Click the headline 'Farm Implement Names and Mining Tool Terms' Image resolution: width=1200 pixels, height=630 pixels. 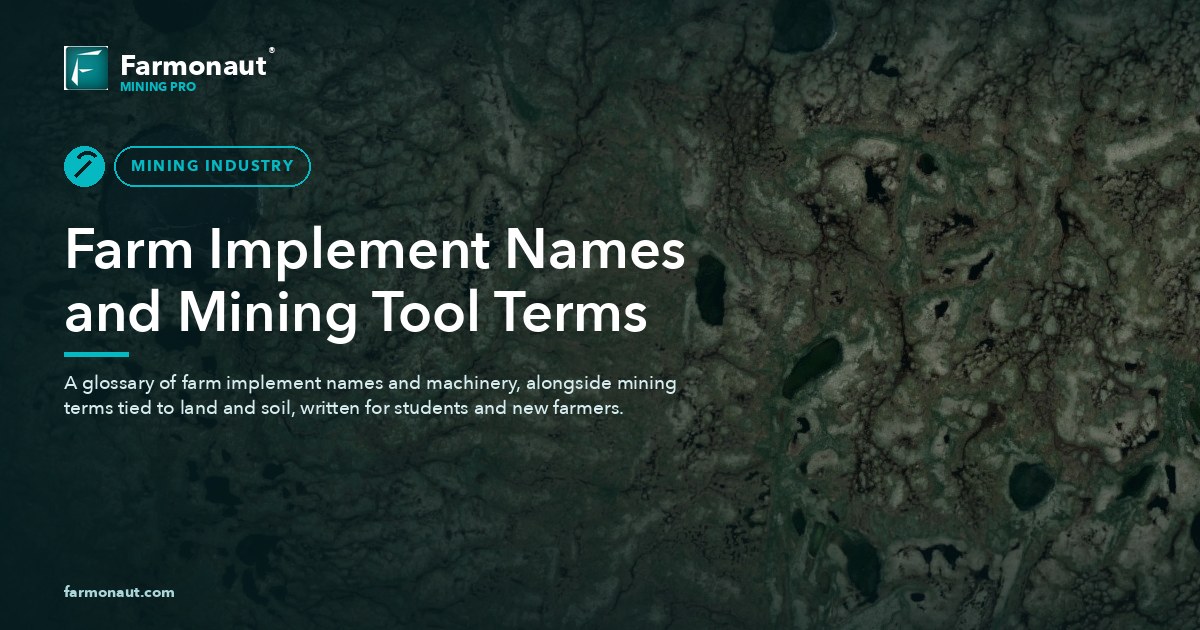(x=374, y=281)
